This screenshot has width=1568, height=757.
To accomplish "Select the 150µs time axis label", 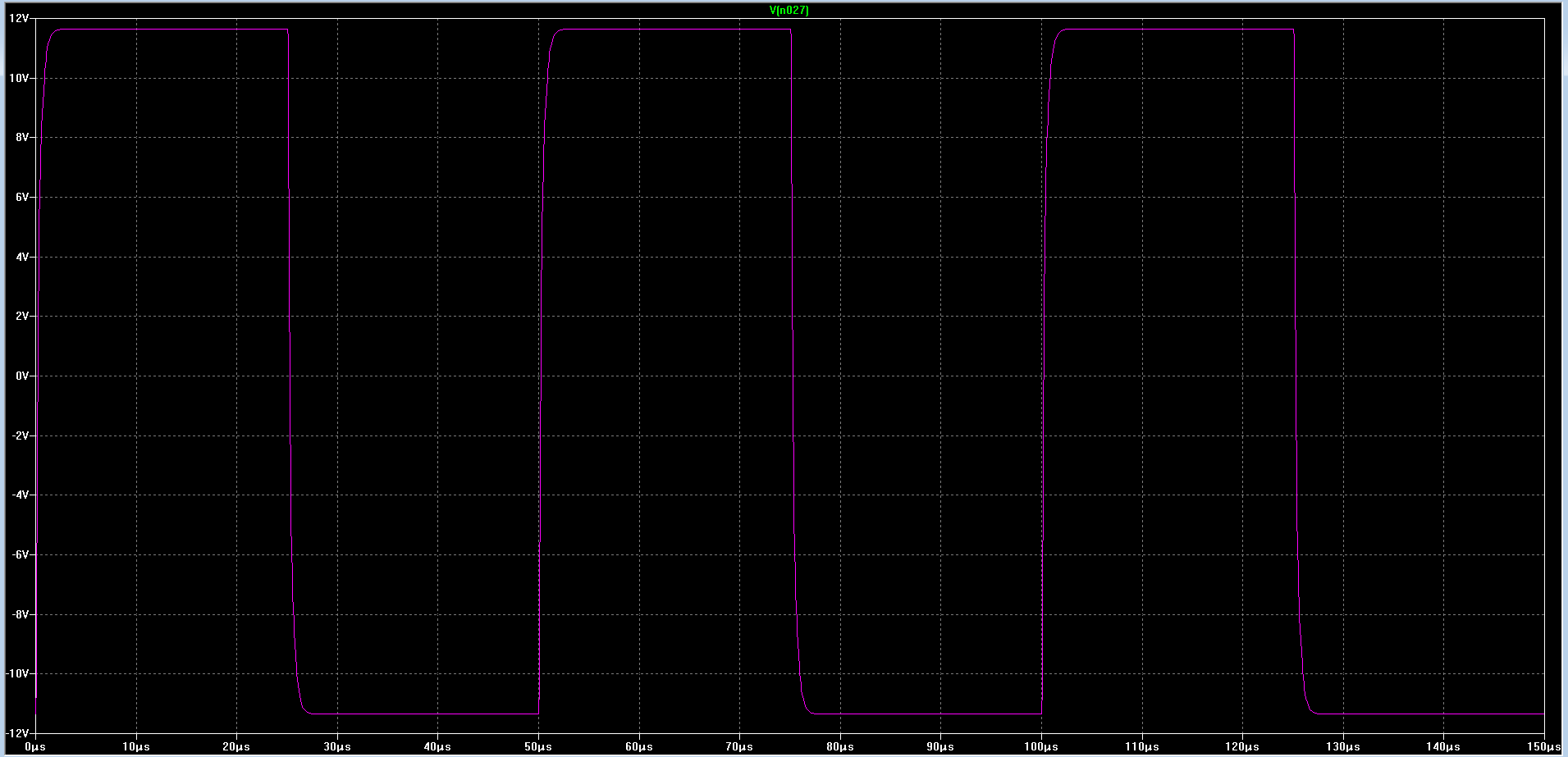I will pos(1544,747).
